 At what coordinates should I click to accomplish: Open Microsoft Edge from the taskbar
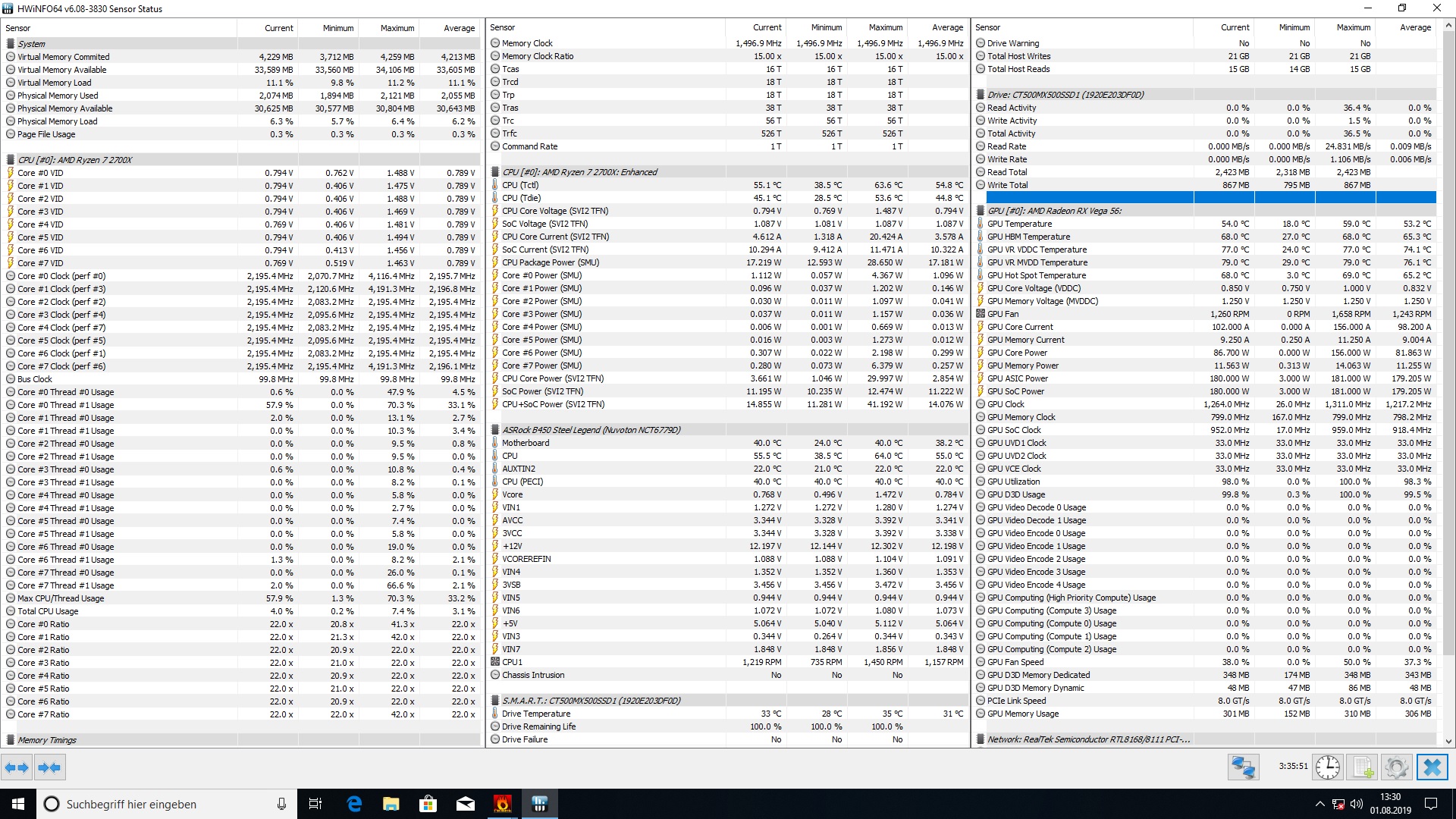pos(354,804)
